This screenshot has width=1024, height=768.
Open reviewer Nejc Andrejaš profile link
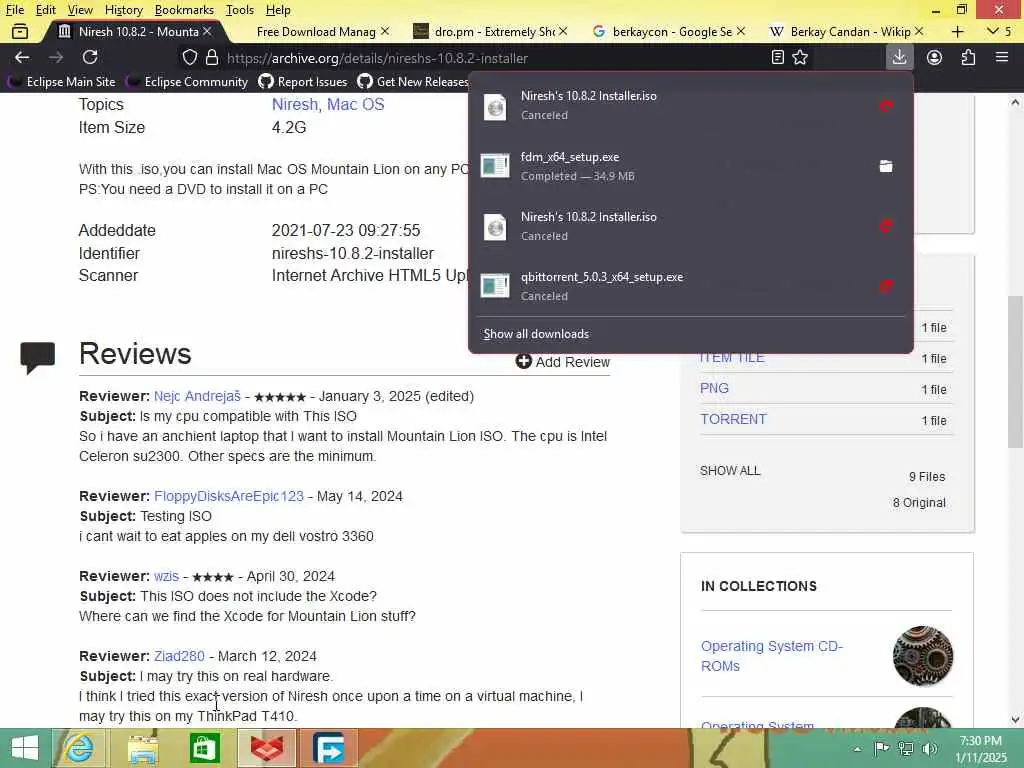click(197, 396)
